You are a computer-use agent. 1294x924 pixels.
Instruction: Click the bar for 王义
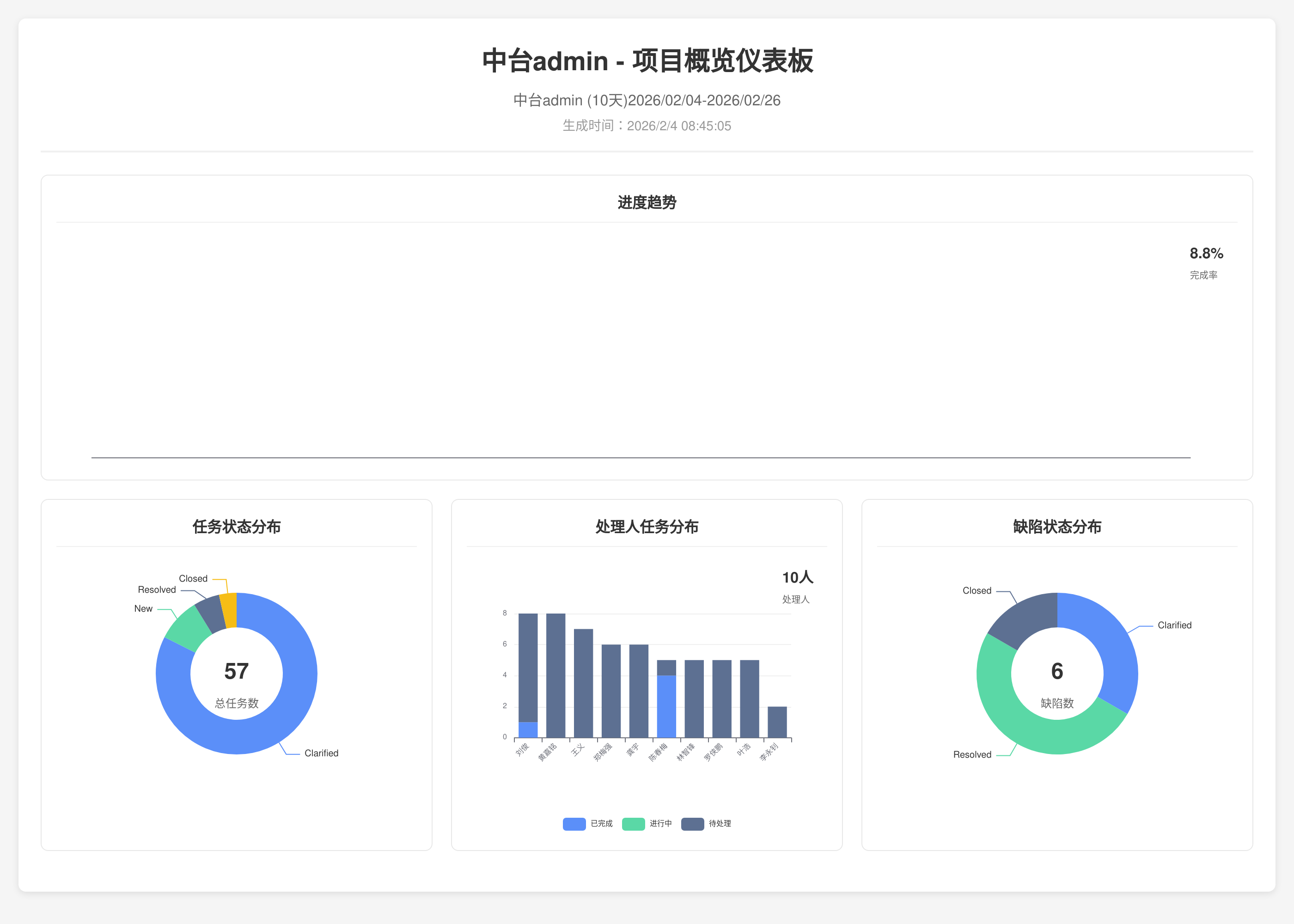[583, 683]
